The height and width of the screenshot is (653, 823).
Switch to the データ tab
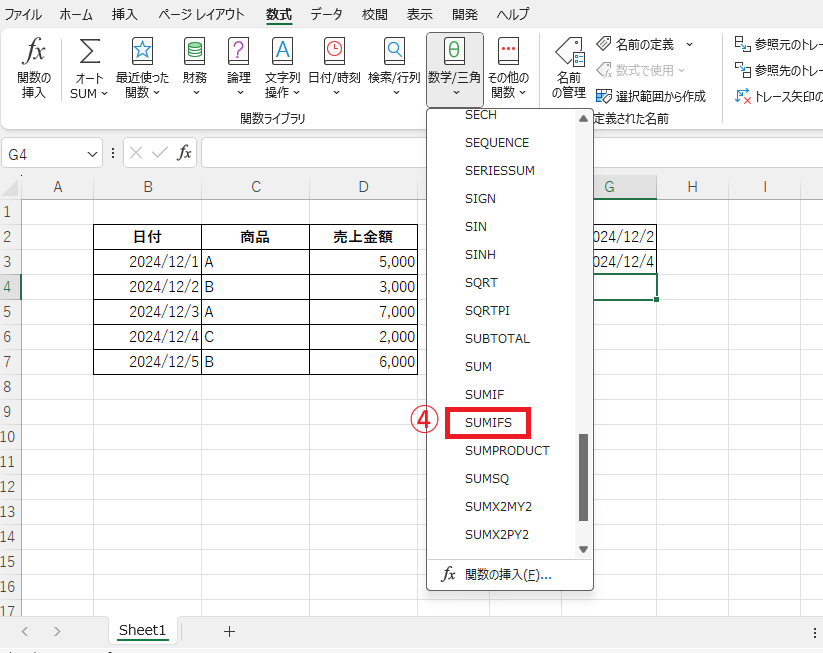326,14
